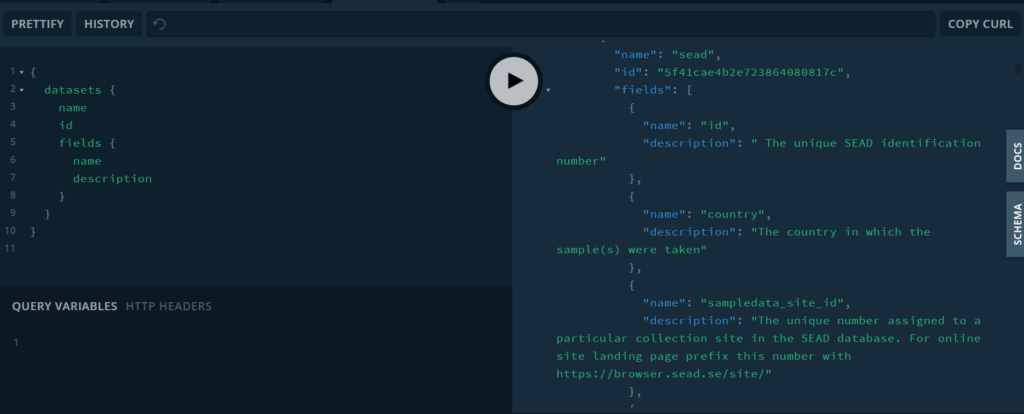
Task: Collapse the datasets block at line 2
Action: point(22,89)
